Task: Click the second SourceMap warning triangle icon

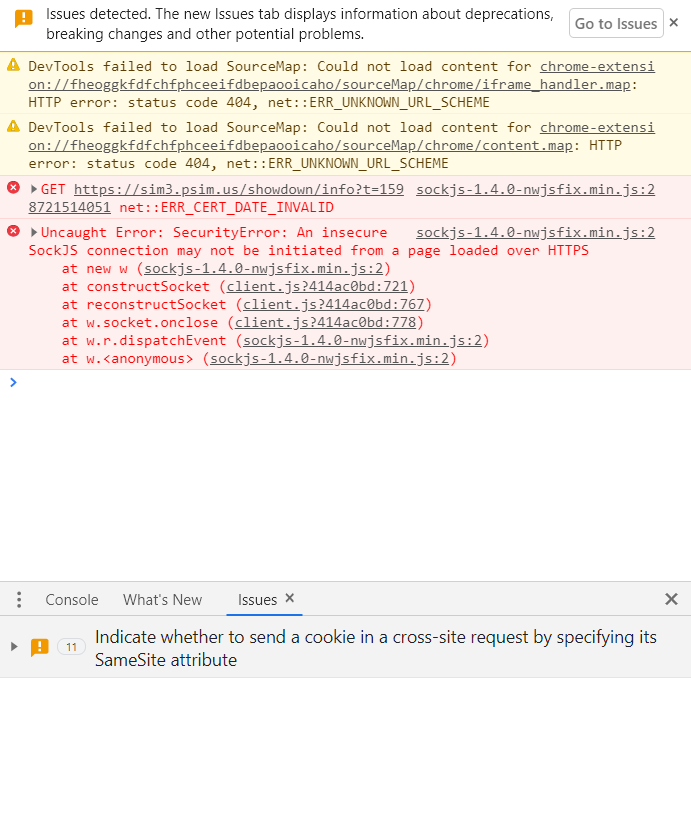Action: [13, 126]
